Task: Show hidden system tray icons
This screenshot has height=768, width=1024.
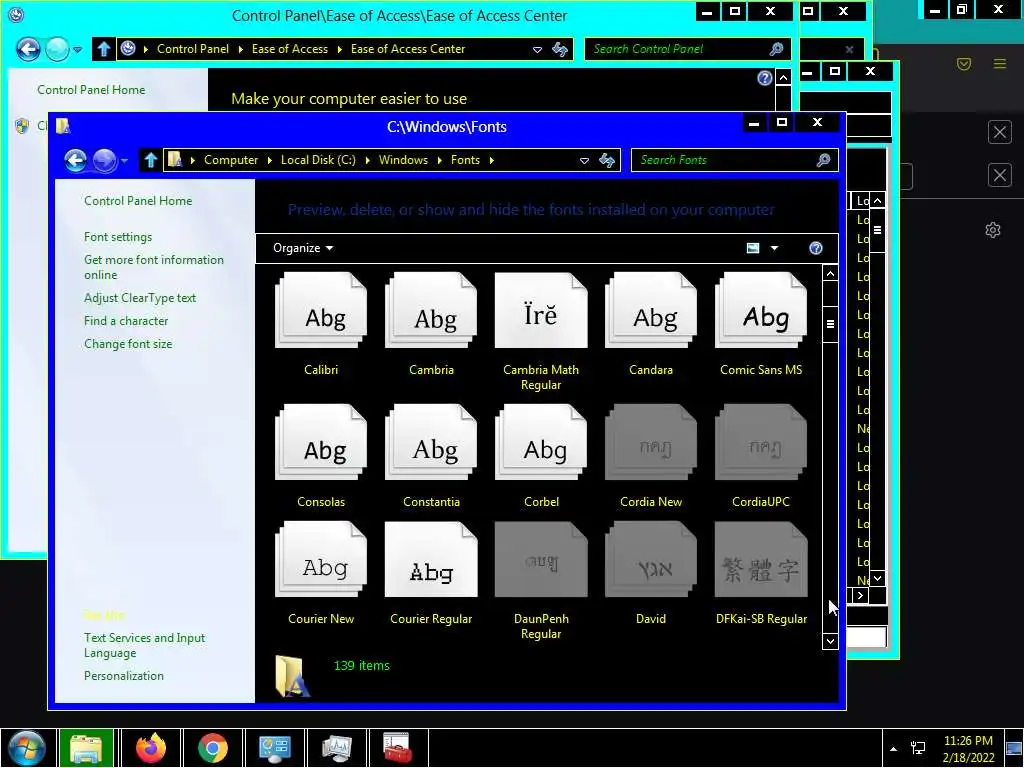Action: pos(893,749)
